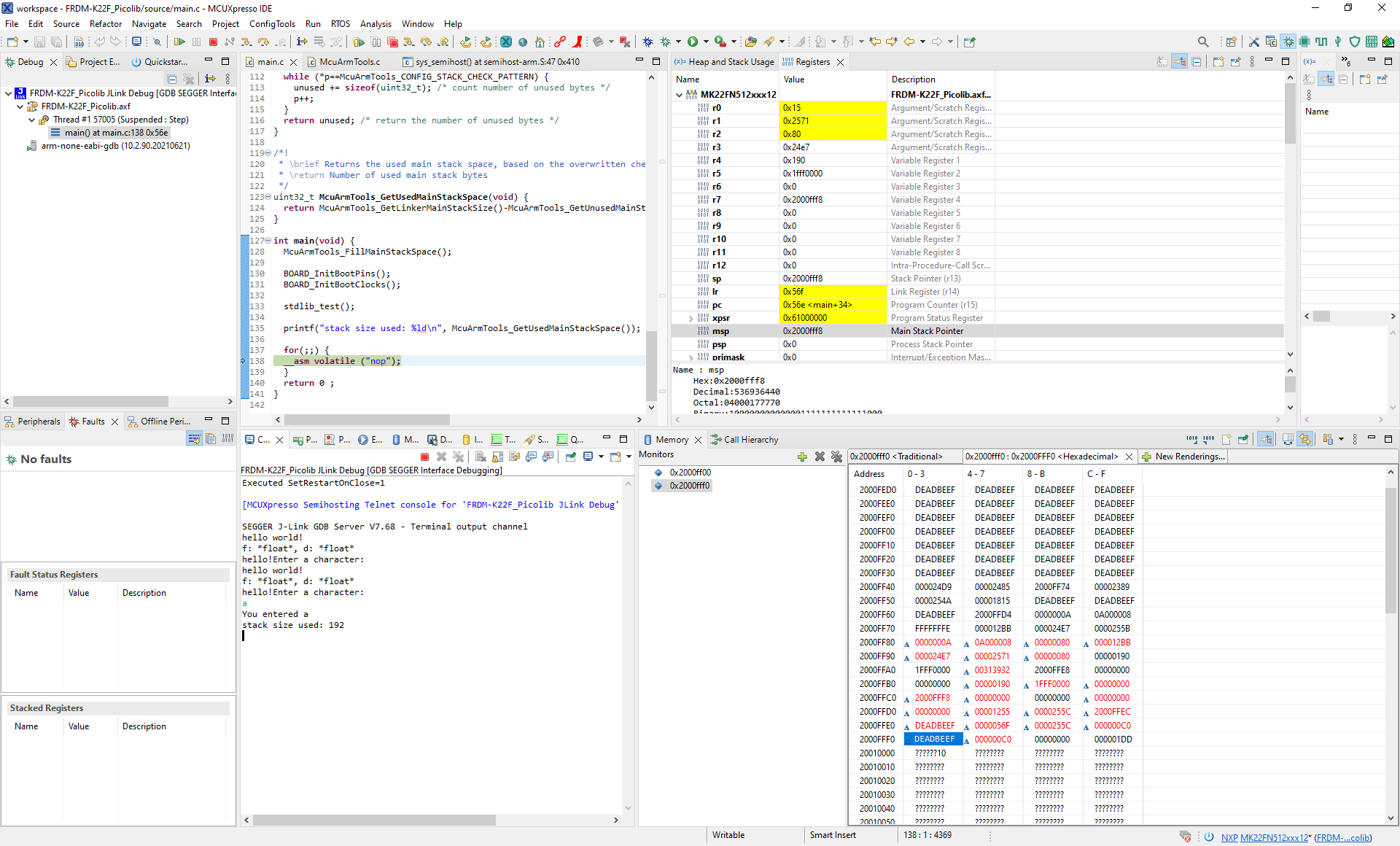Step Into the current source line
The height and width of the screenshot is (846, 1400).
[246, 42]
